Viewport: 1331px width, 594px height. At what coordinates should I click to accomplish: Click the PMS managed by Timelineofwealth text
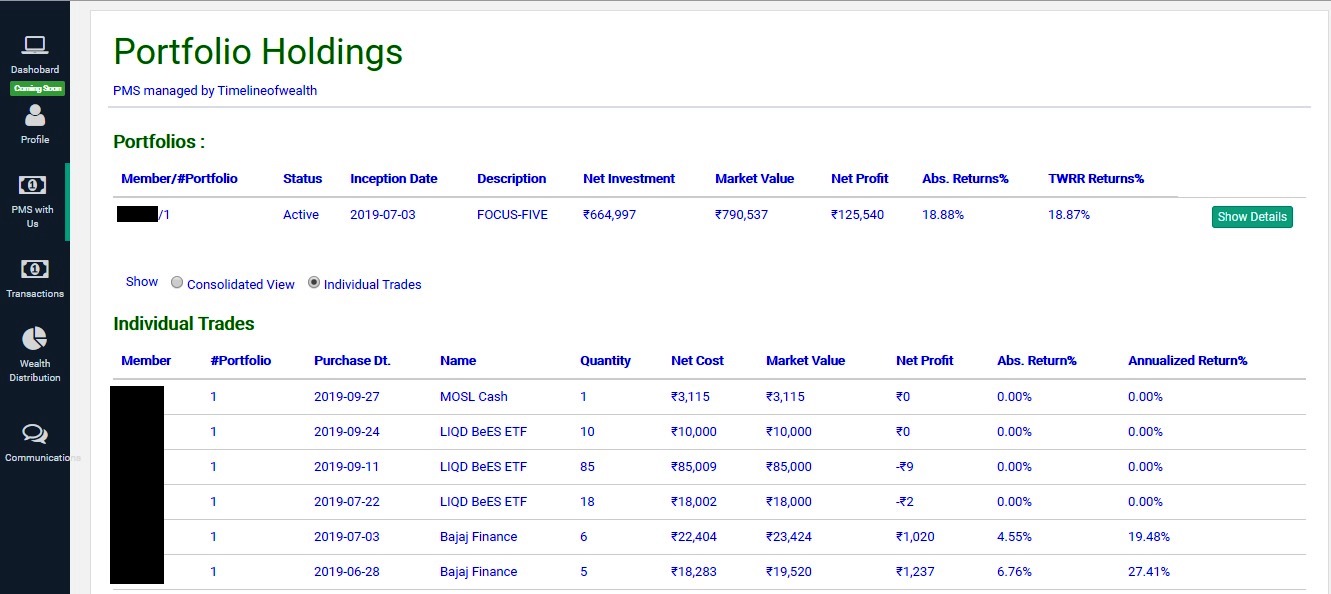[215, 90]
